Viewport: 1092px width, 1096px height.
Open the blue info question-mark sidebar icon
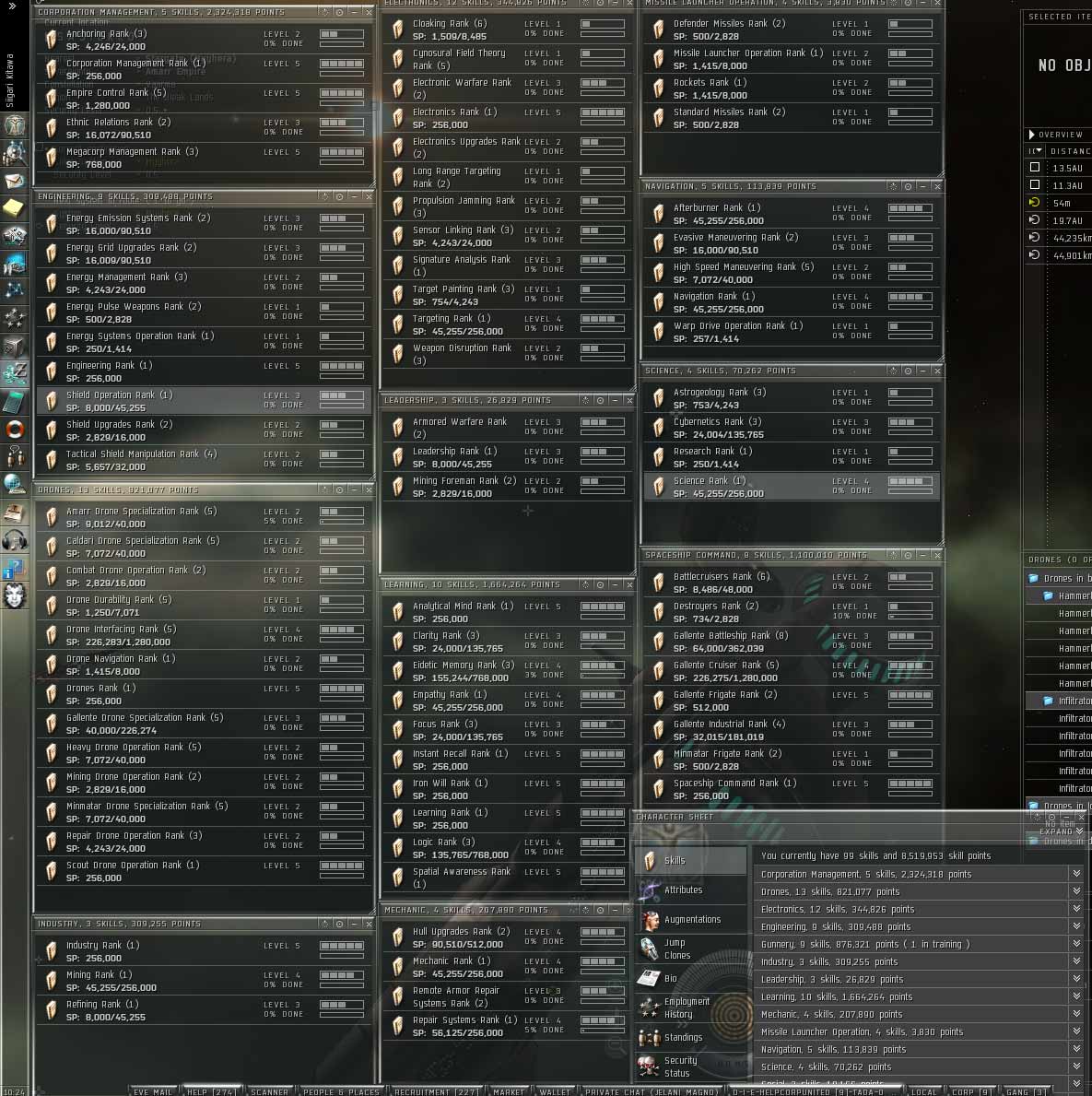point(15,568)
